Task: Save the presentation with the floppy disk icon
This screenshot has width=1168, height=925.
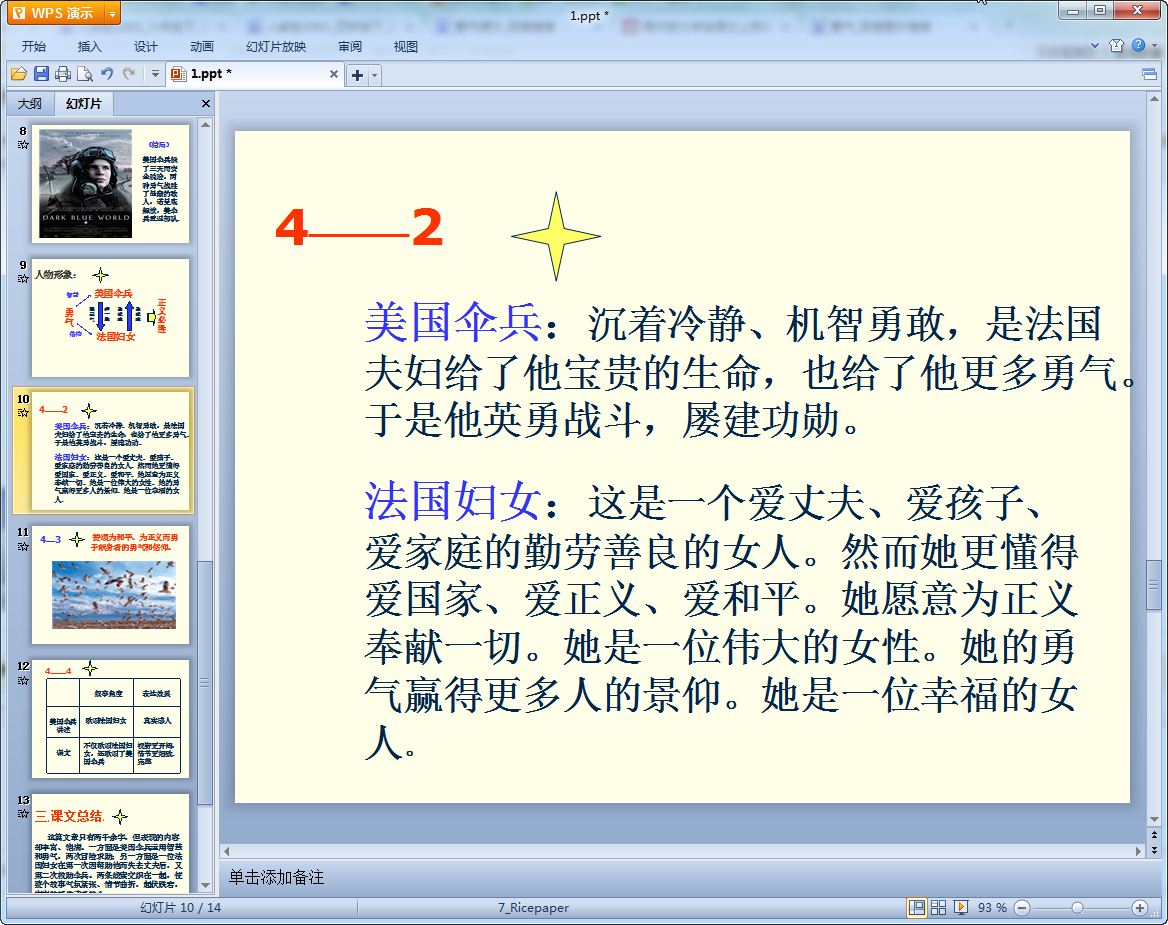Action: [41, 74]
